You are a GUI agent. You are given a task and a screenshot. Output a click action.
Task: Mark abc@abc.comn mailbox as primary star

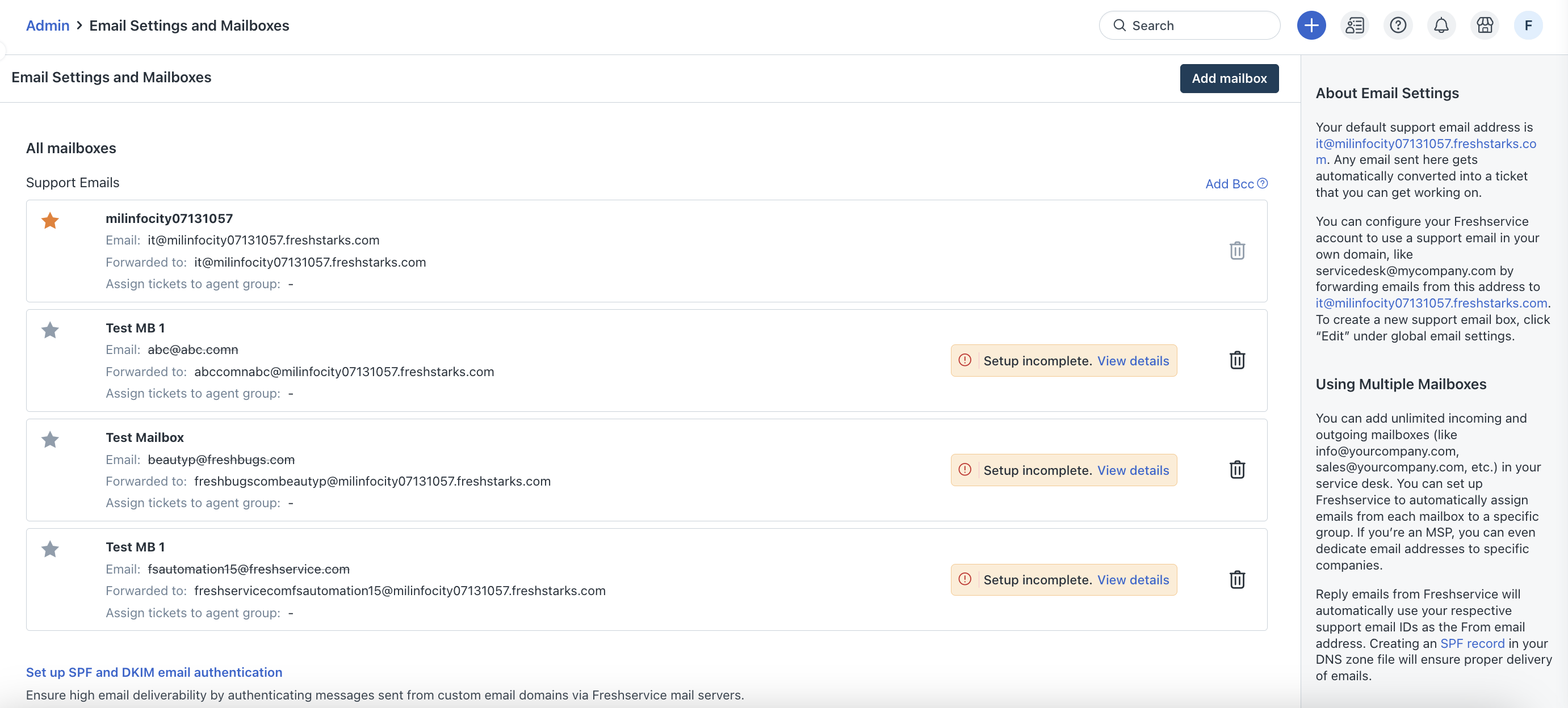point(50,330)
